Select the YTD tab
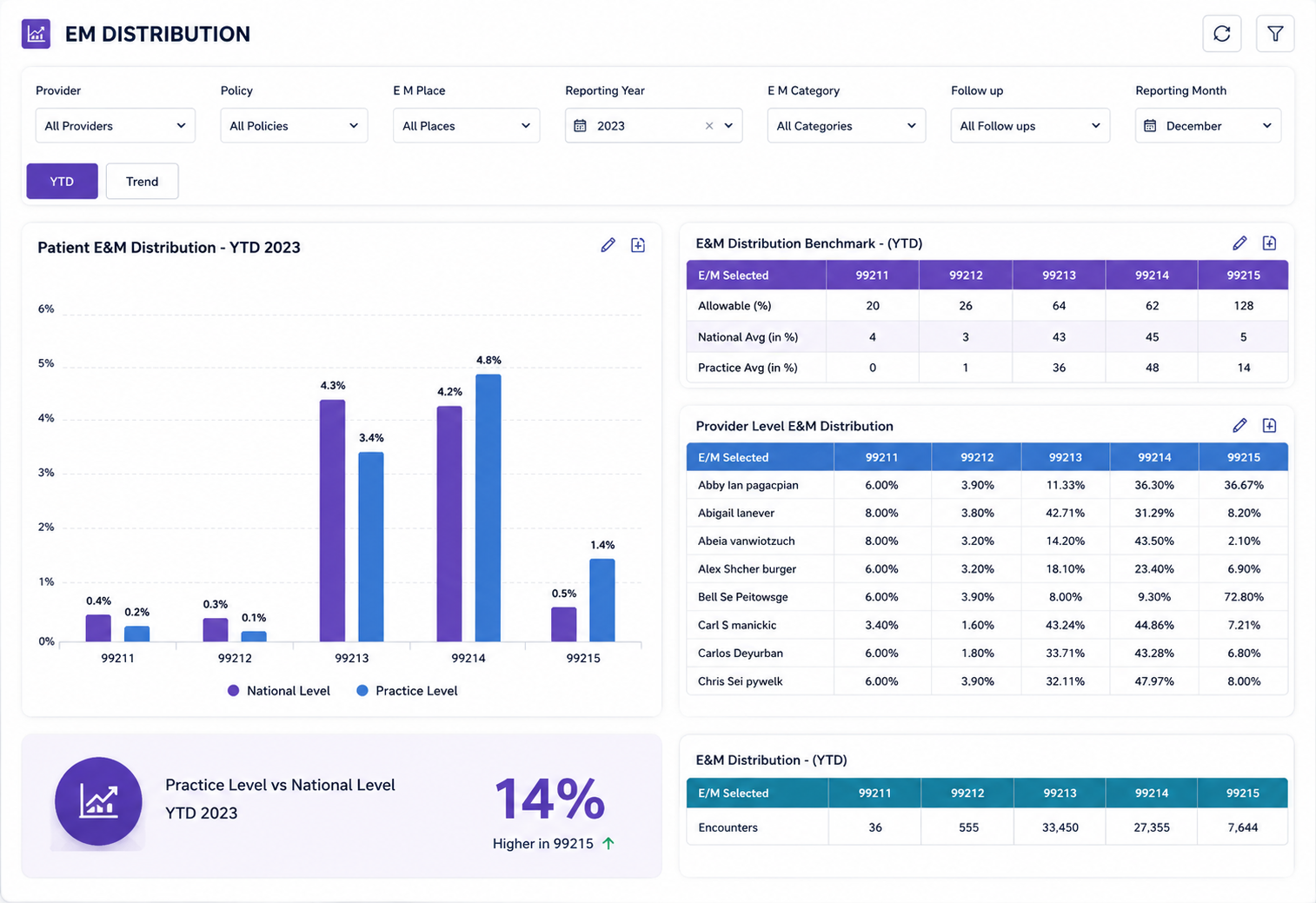1316x903 pixels. [x=62, y=182]
